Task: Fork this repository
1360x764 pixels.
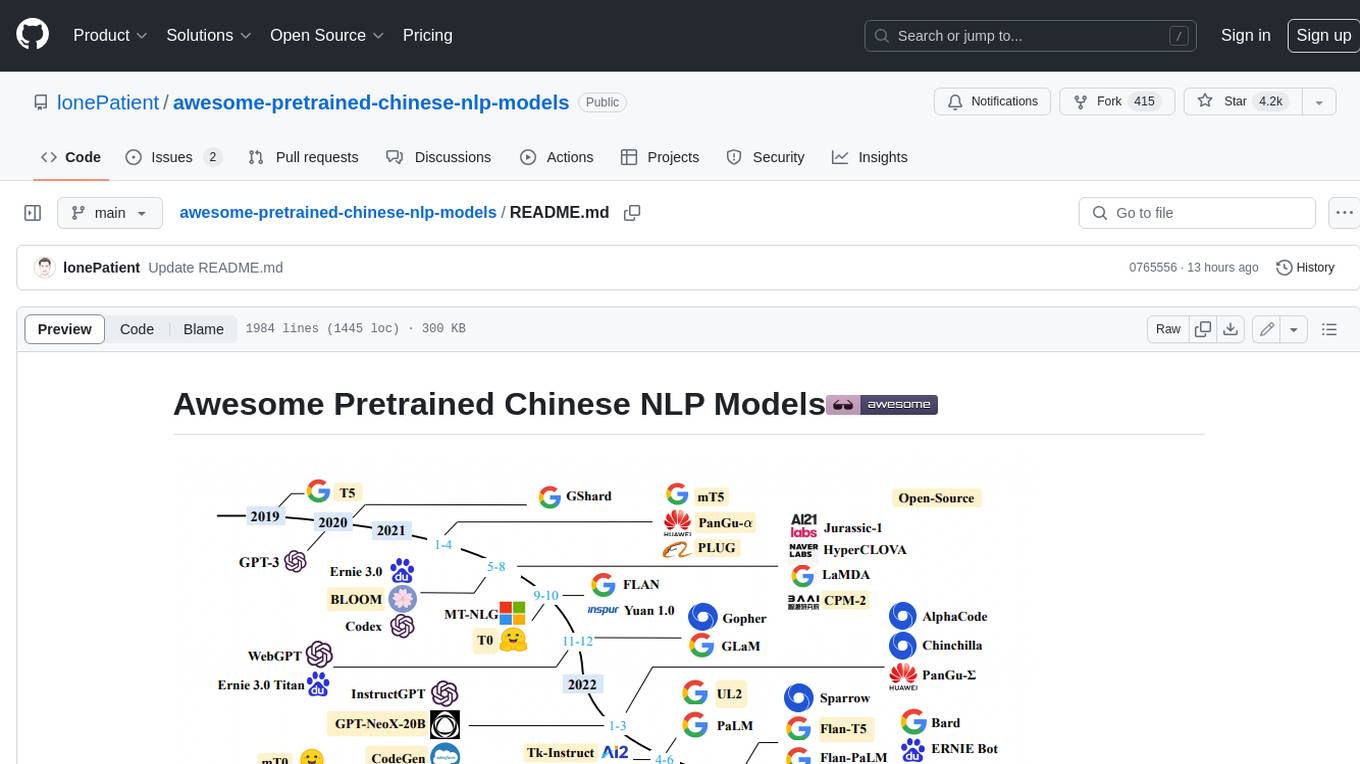Action: coord(1116,102)
